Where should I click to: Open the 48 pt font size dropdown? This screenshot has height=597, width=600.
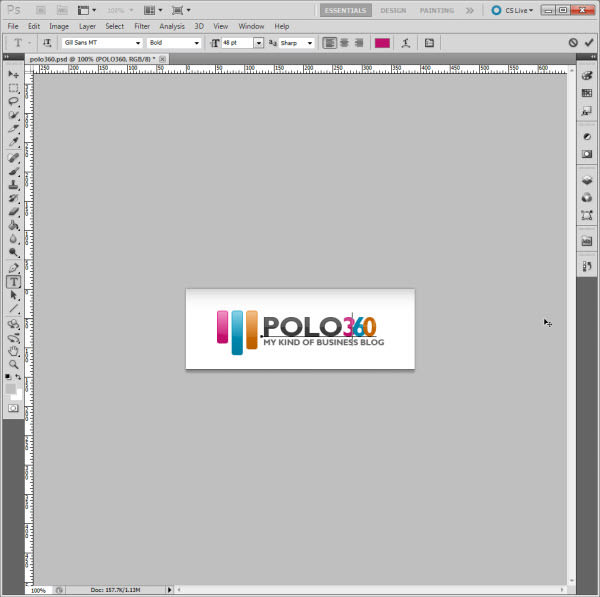(259, 43)
